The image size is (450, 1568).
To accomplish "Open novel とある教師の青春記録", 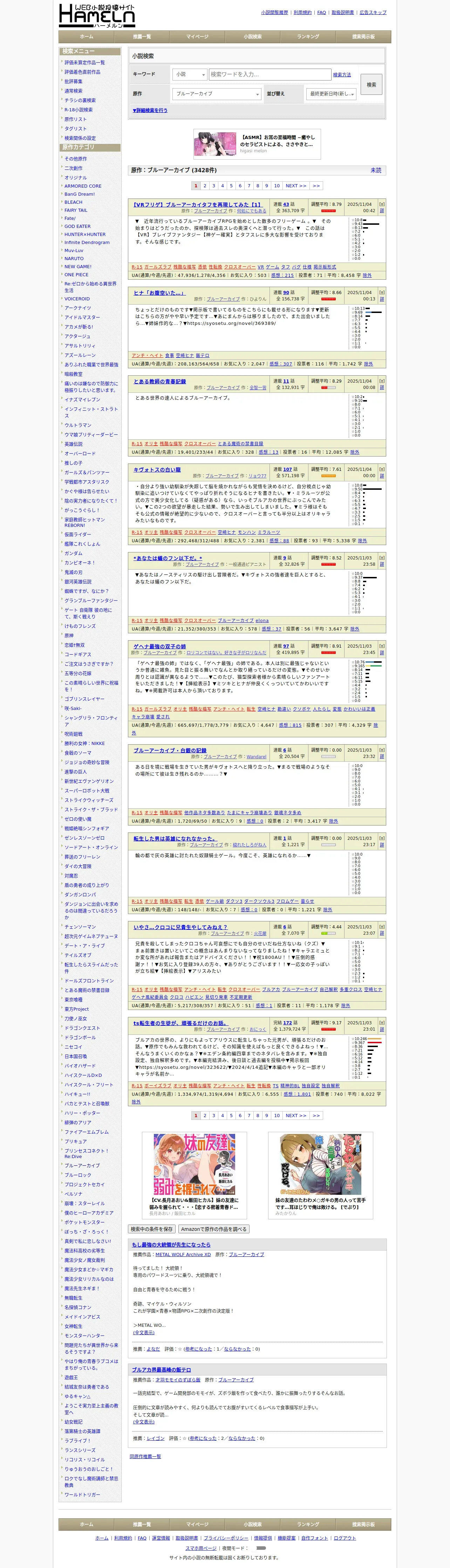I will (x=160, y=382).
